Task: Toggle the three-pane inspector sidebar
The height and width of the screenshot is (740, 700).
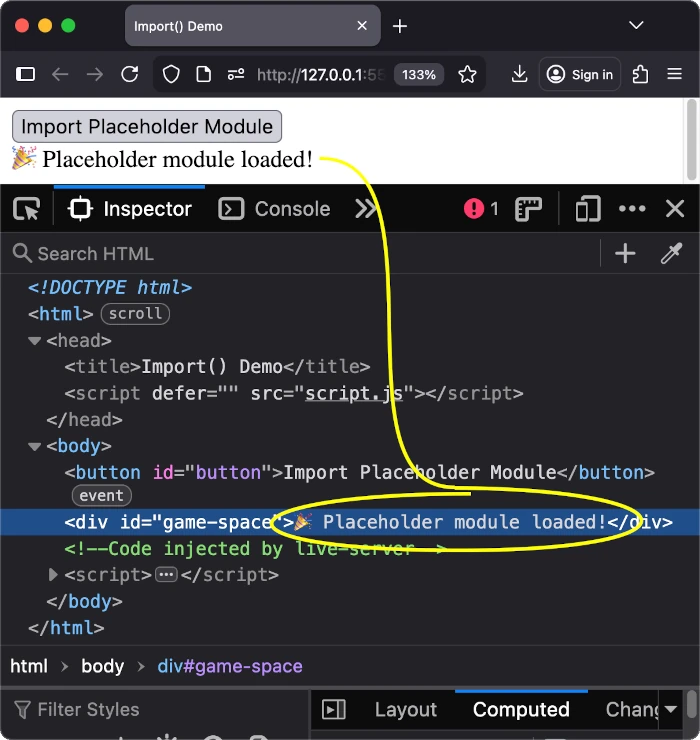Action: click(x=334, y=710)
